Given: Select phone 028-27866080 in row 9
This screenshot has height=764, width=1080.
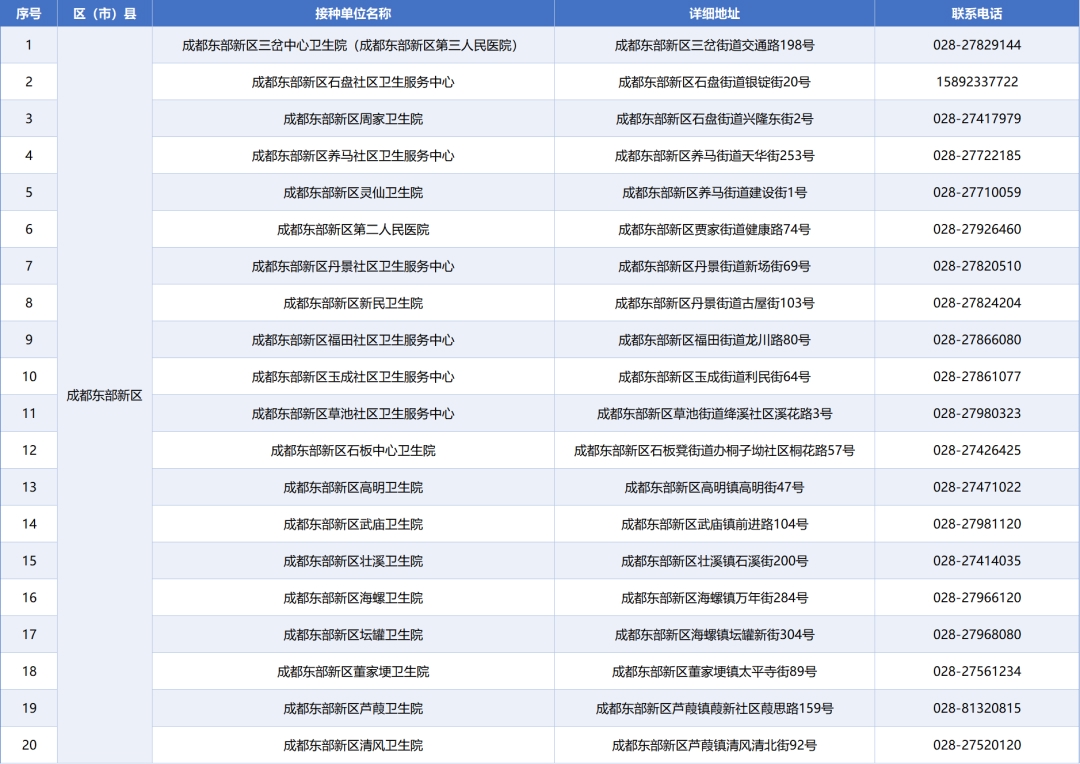Looking at the screenshot, I should coord(977,340).
